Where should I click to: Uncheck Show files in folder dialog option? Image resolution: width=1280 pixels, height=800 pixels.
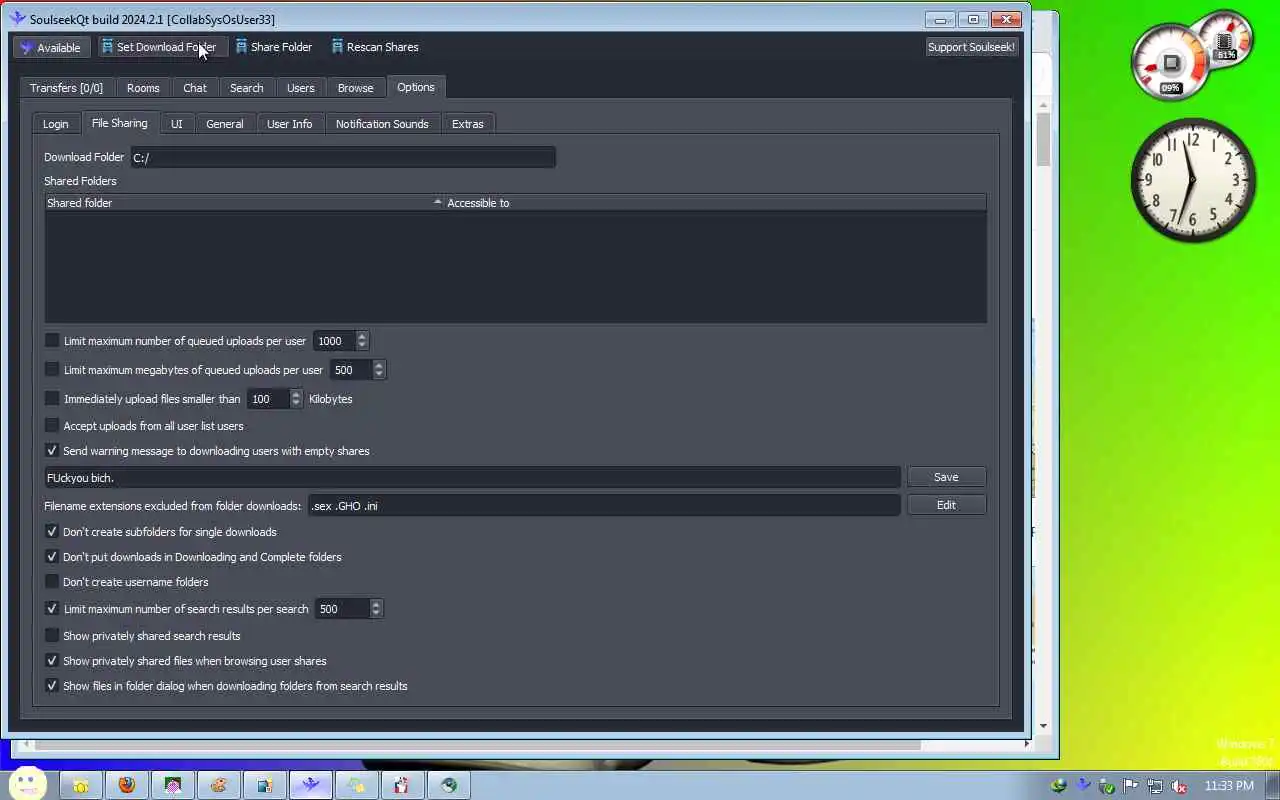[52, 686]
